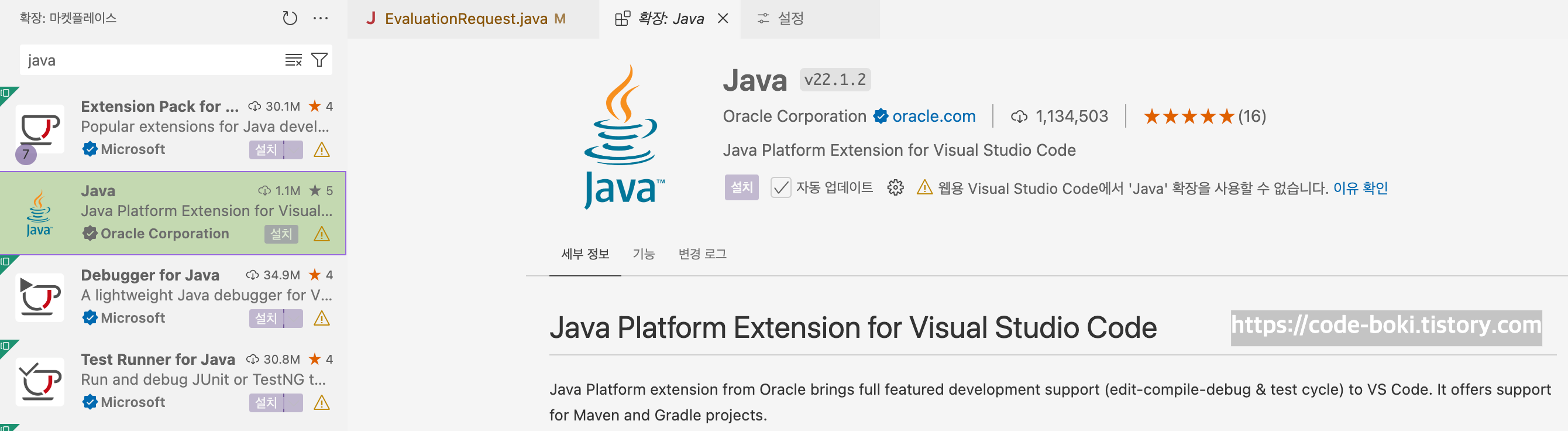Select the 변경 로그 tab

[x=702, y=254]
